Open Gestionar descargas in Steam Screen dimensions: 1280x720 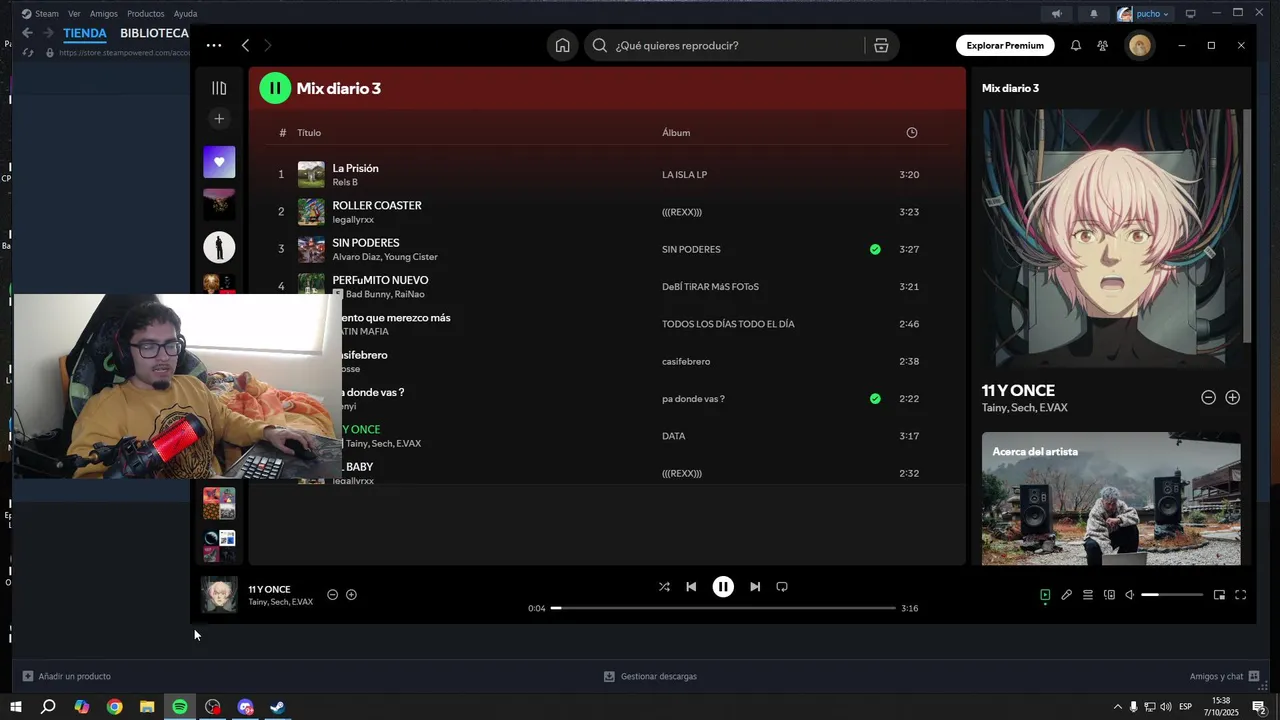650,676
